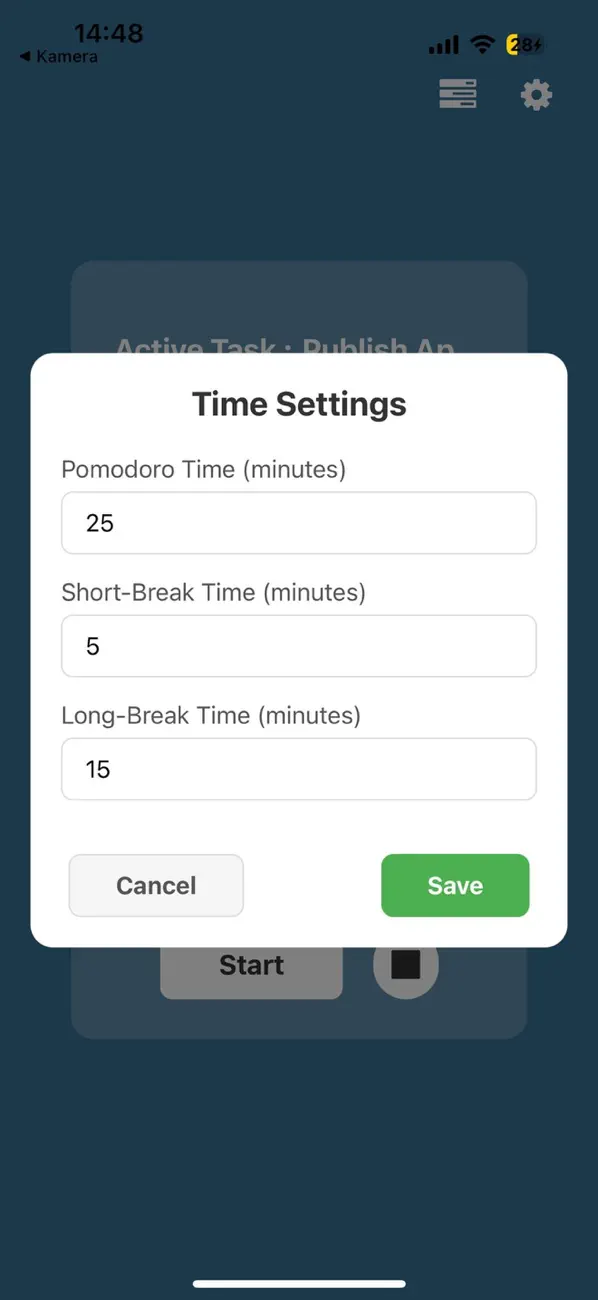Select the Pomodoro Time input field

coord(299,522)
